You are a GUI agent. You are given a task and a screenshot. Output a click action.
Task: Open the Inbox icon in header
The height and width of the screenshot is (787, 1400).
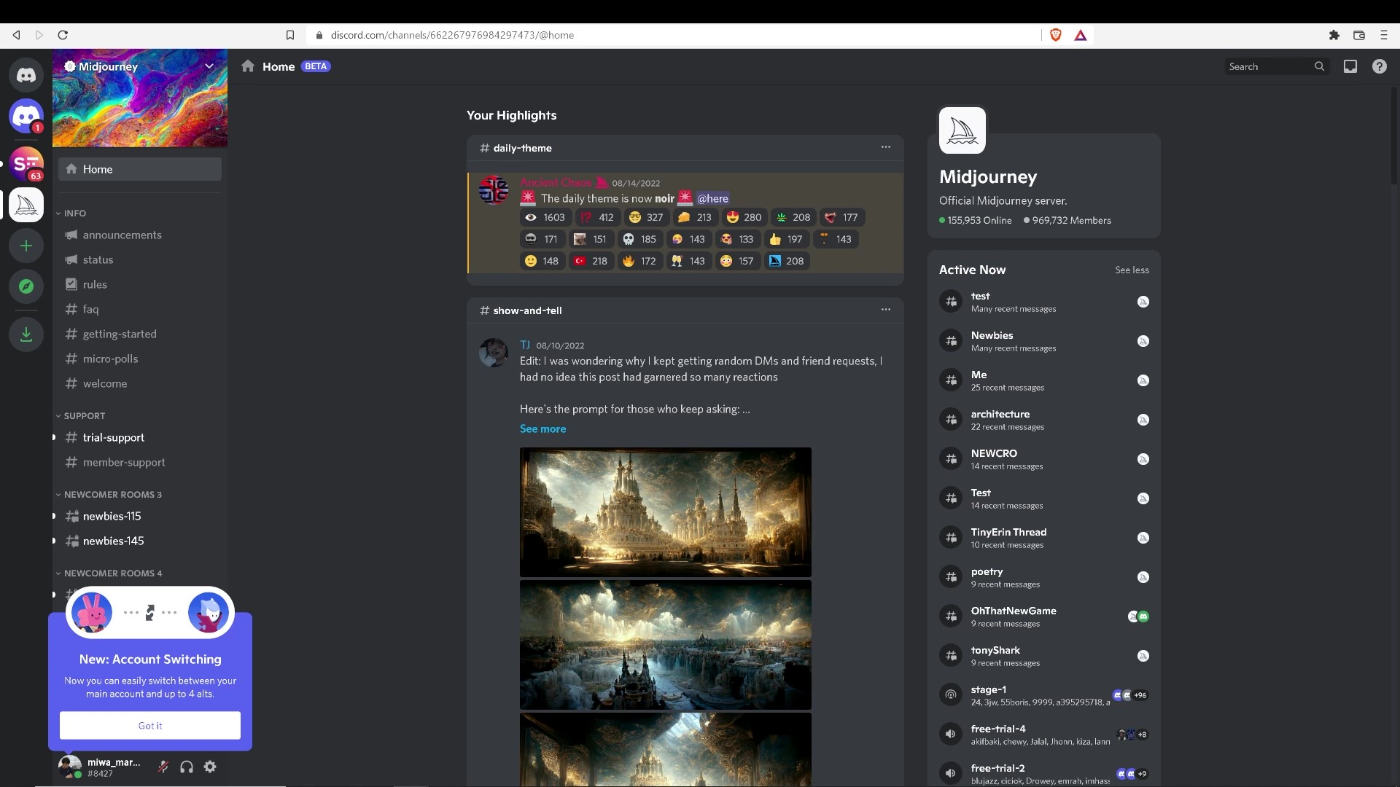click(x=1350, y=66)
